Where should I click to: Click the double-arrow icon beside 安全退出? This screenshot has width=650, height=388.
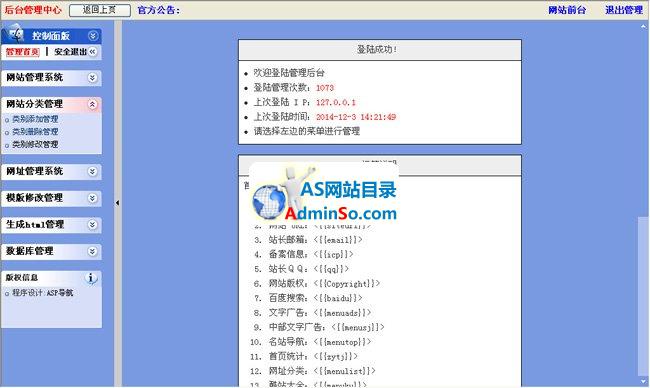coord(92,52)
